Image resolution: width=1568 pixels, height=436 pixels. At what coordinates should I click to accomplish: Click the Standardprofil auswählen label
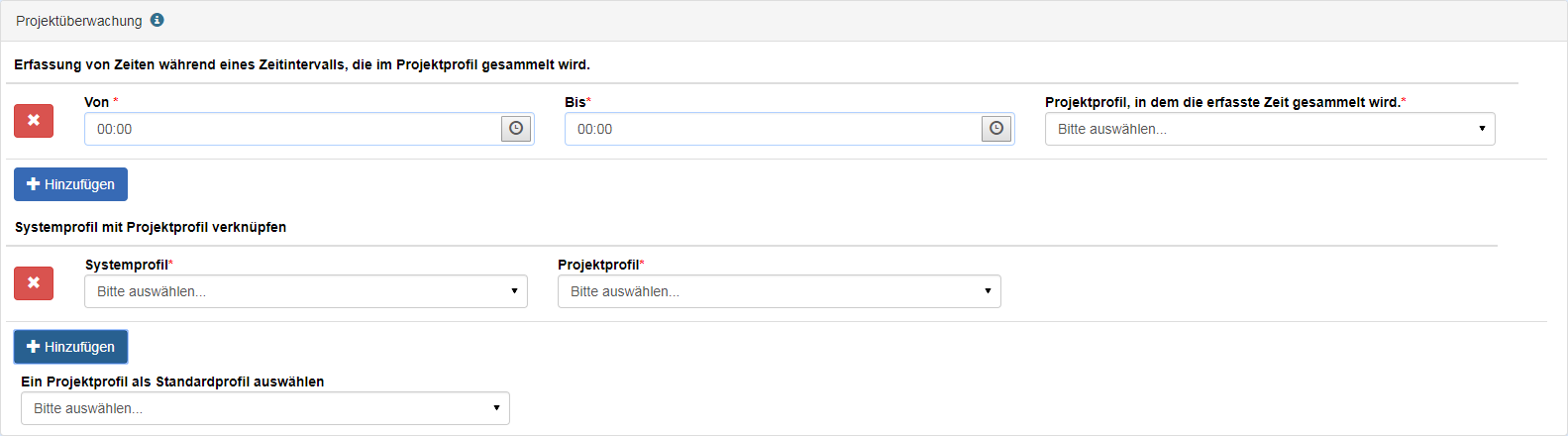172,381
